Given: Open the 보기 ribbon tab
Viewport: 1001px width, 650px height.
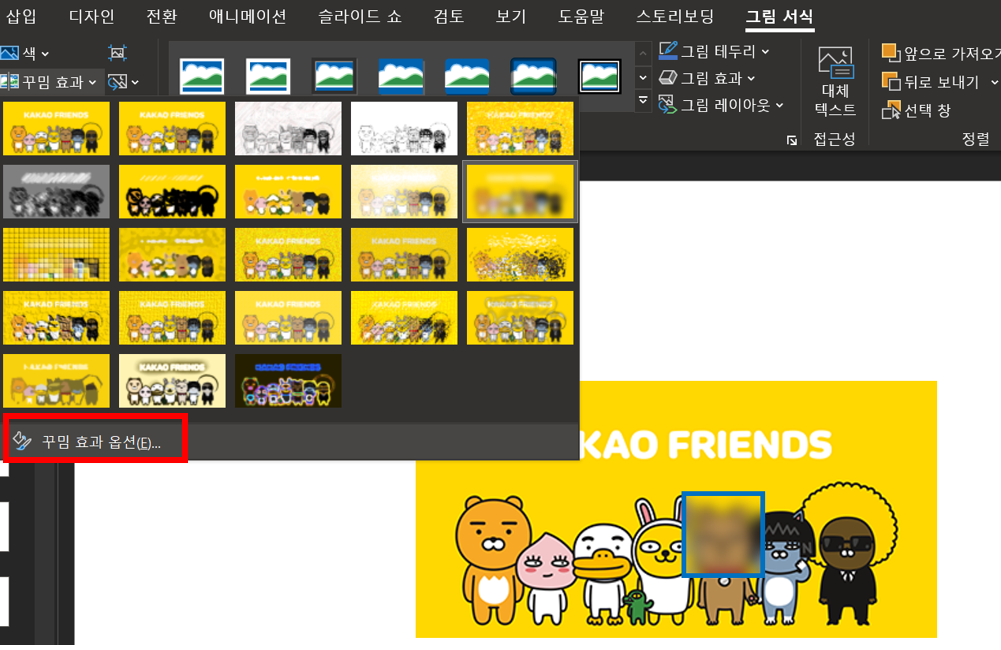Looking at the screenshot, I should 511,17.
